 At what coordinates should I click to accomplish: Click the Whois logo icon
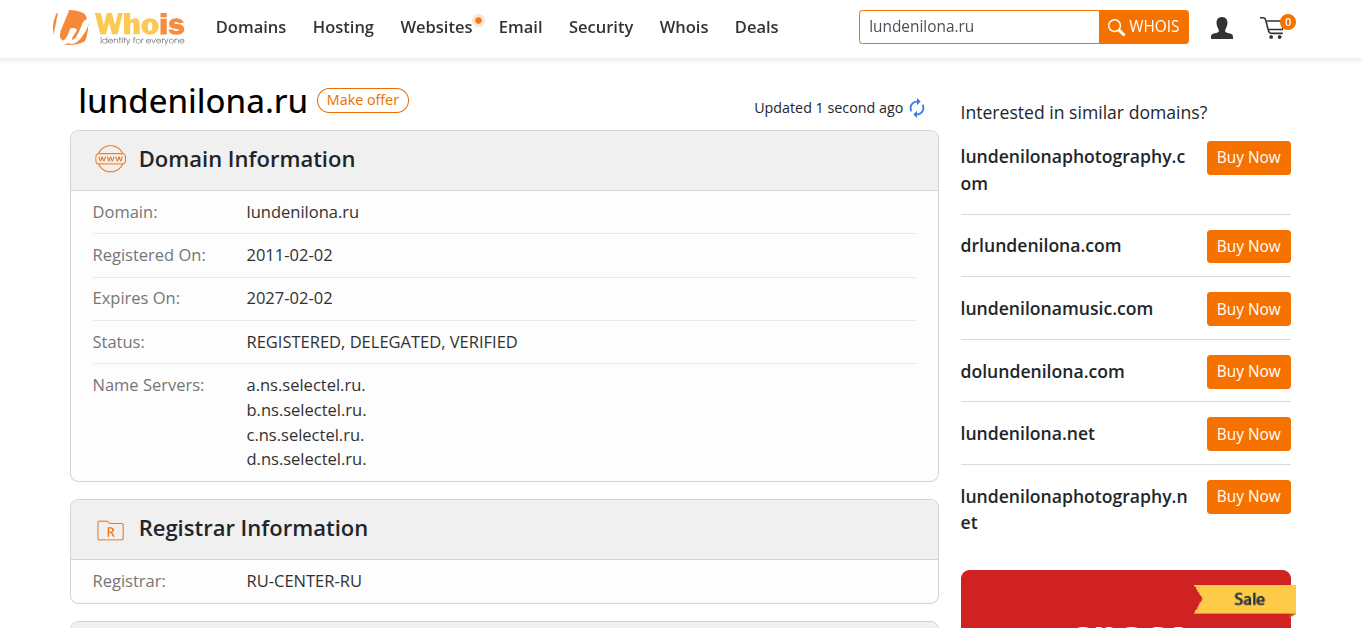tap(119, 27)
